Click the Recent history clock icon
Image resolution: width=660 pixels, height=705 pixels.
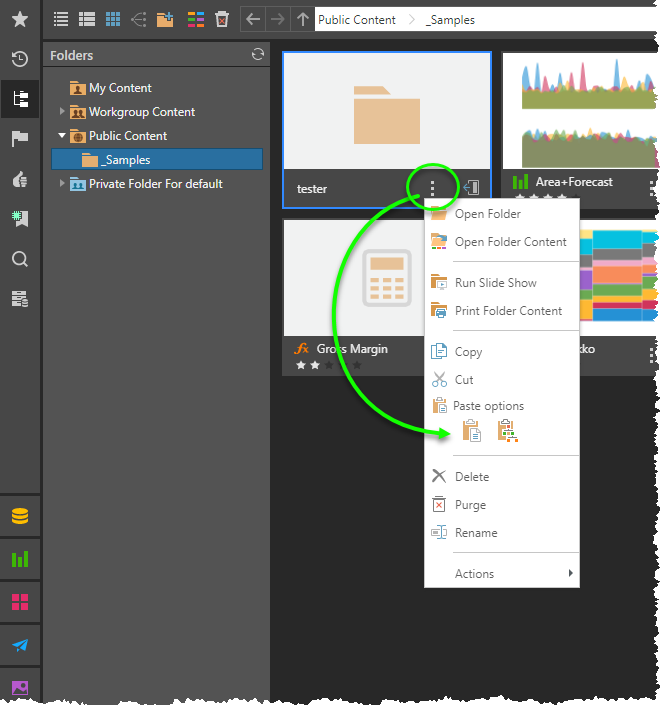click(19, 59)
